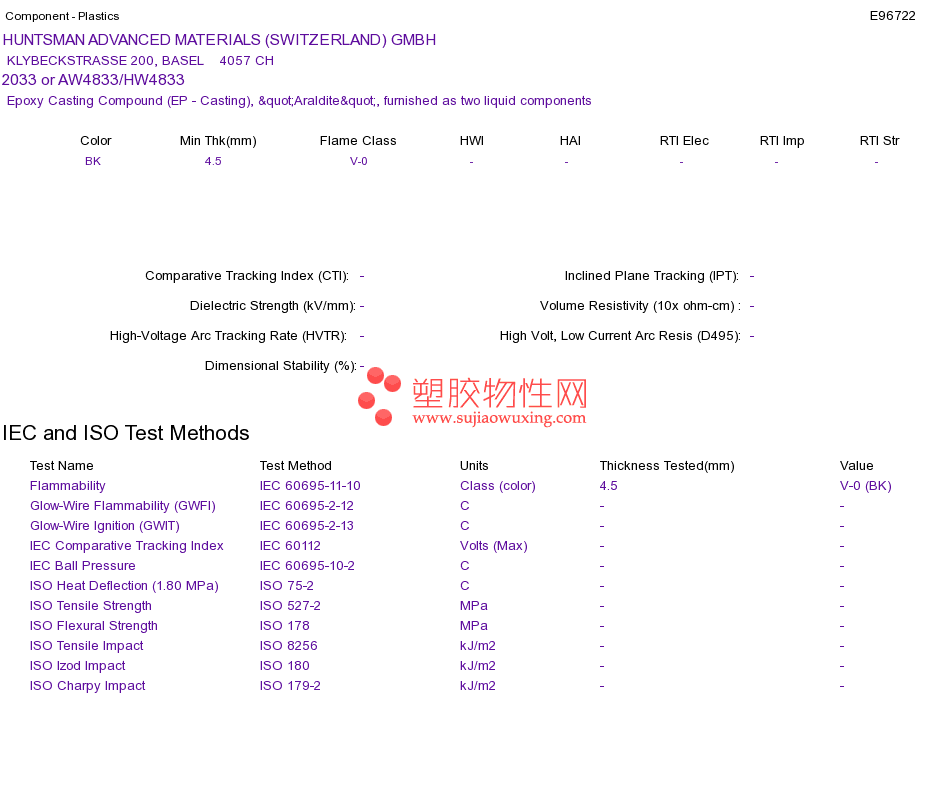Click High-Voltage Arc Tracking Rate (HVTR) label
The width and height of the screenshot is (950, 800).
click(228, 336)
